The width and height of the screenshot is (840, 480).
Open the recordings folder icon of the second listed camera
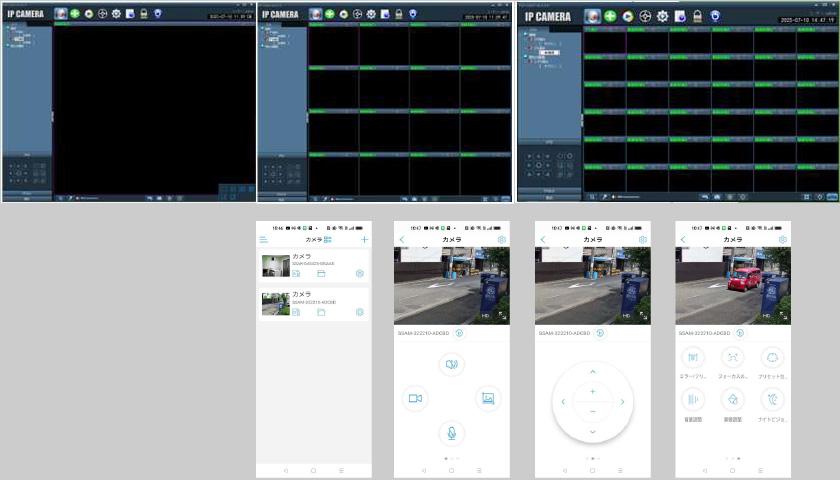point(321,312)
